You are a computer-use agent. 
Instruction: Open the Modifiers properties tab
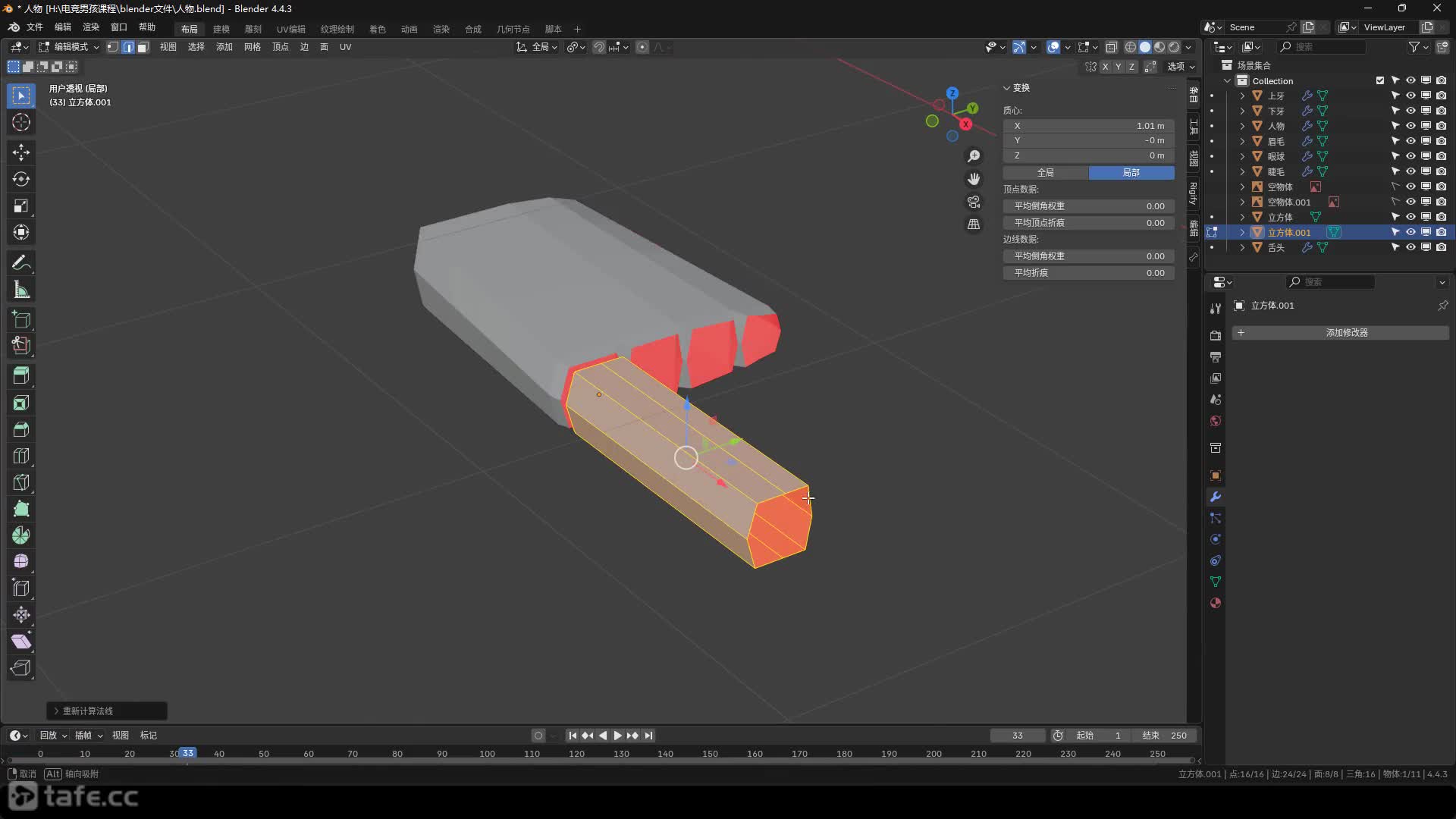[x=1216, y=497]
